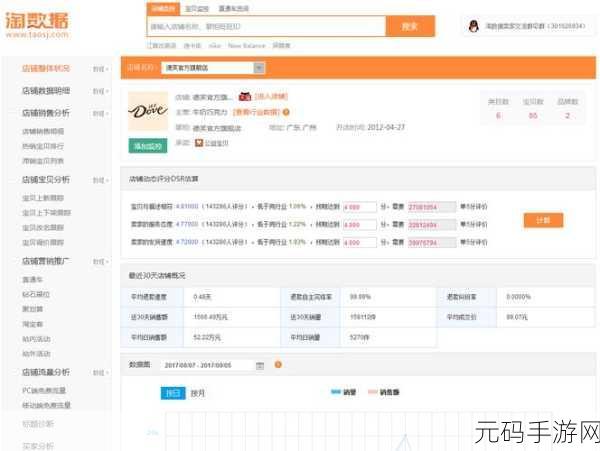Toggle the blue 销量 legend series
This screenshot has width=600, height=451.
[x=344, y=392]
